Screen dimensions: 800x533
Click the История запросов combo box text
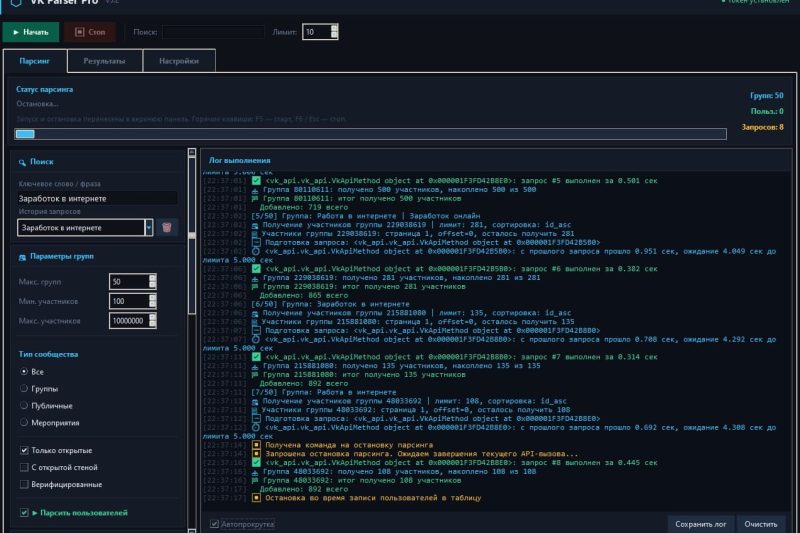tap(81, 227)
